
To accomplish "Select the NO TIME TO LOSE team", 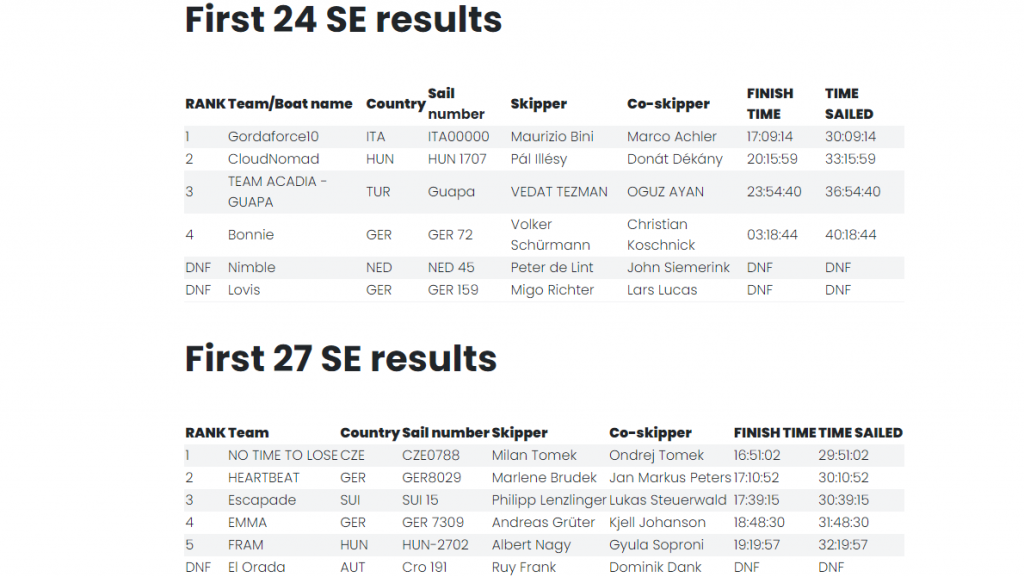I will click(283, 455).
